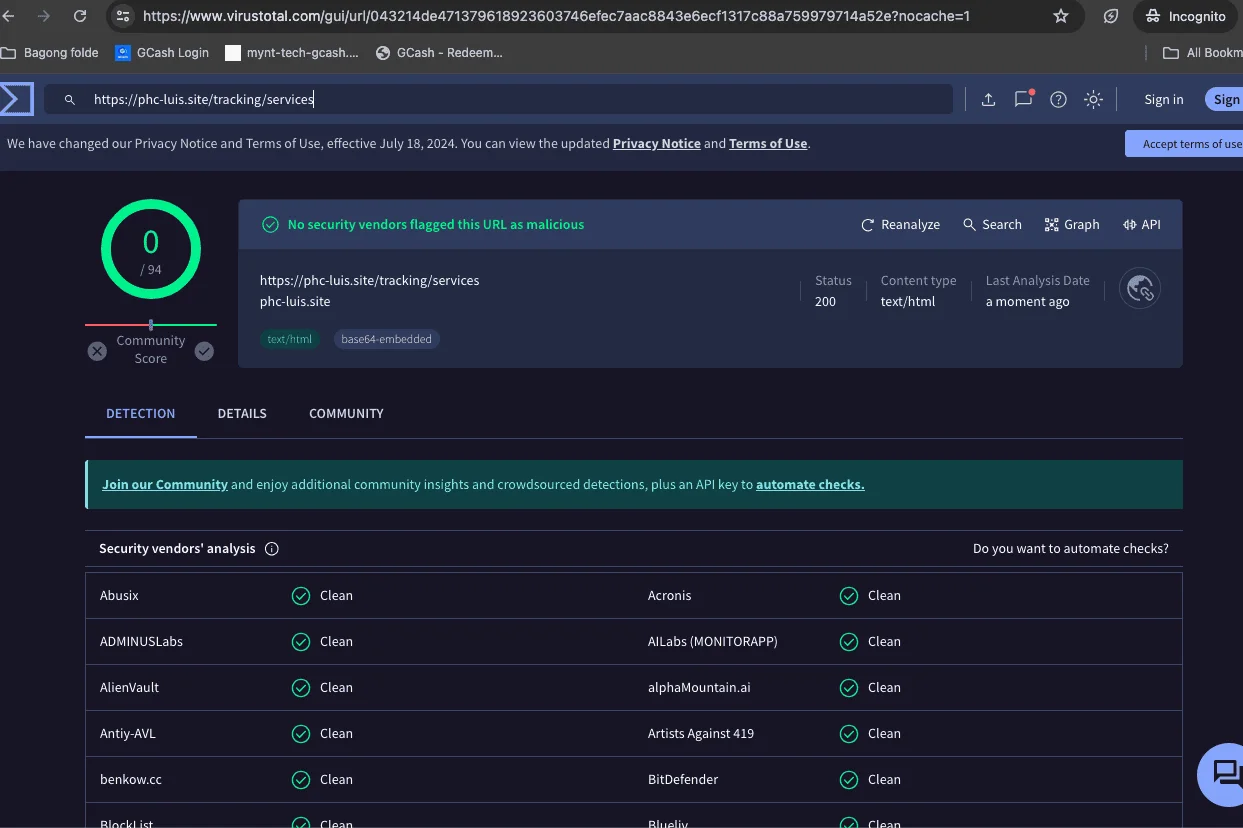1243x828 pixels.
Task: Click the extension icon beside Incognito
Action: pos(1111,16)
